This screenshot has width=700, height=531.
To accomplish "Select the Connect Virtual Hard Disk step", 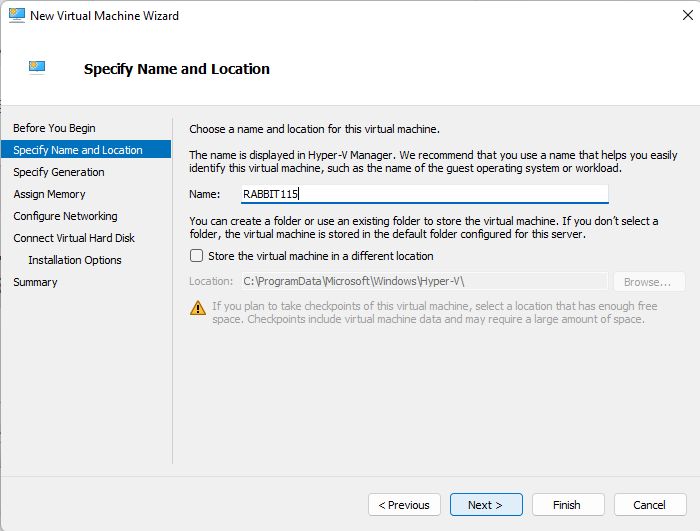I will click(x=74, y=238).
